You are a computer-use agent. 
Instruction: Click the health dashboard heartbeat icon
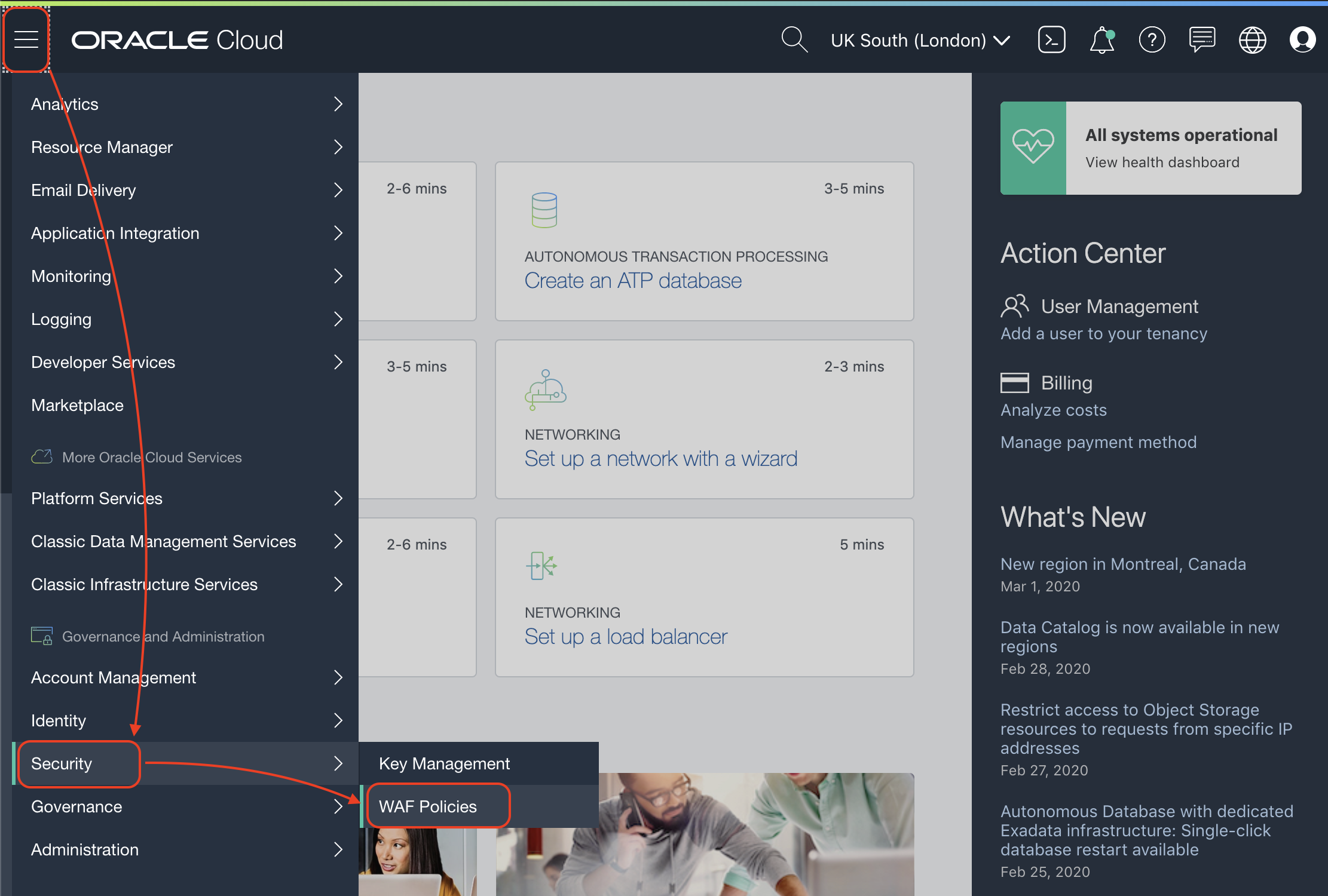tap(1033, 148)
